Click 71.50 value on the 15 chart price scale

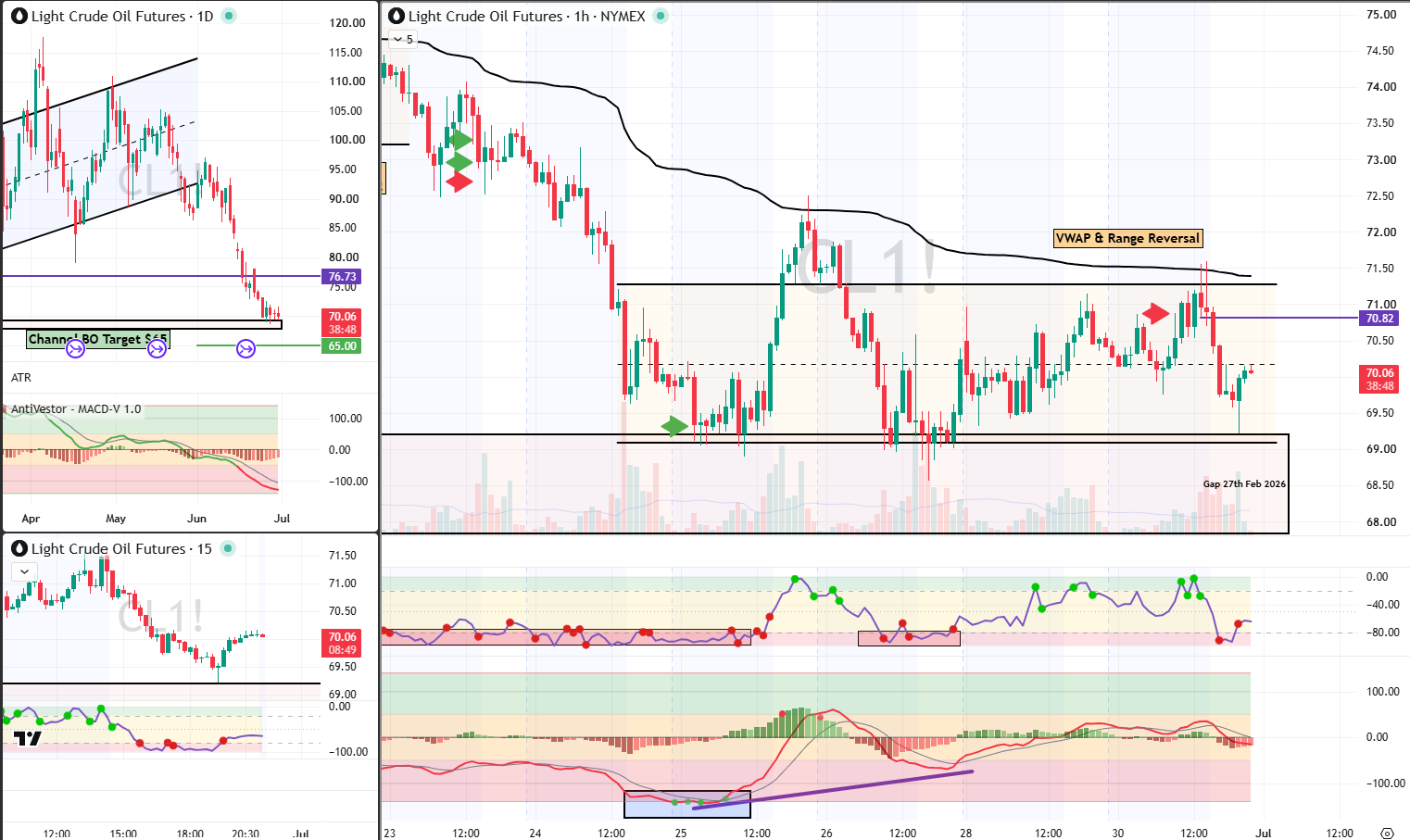tap(343, 556)
